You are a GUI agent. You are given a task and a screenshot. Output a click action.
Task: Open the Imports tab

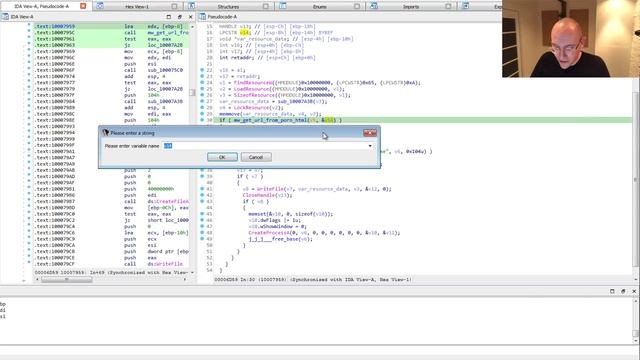coord(411,7)
